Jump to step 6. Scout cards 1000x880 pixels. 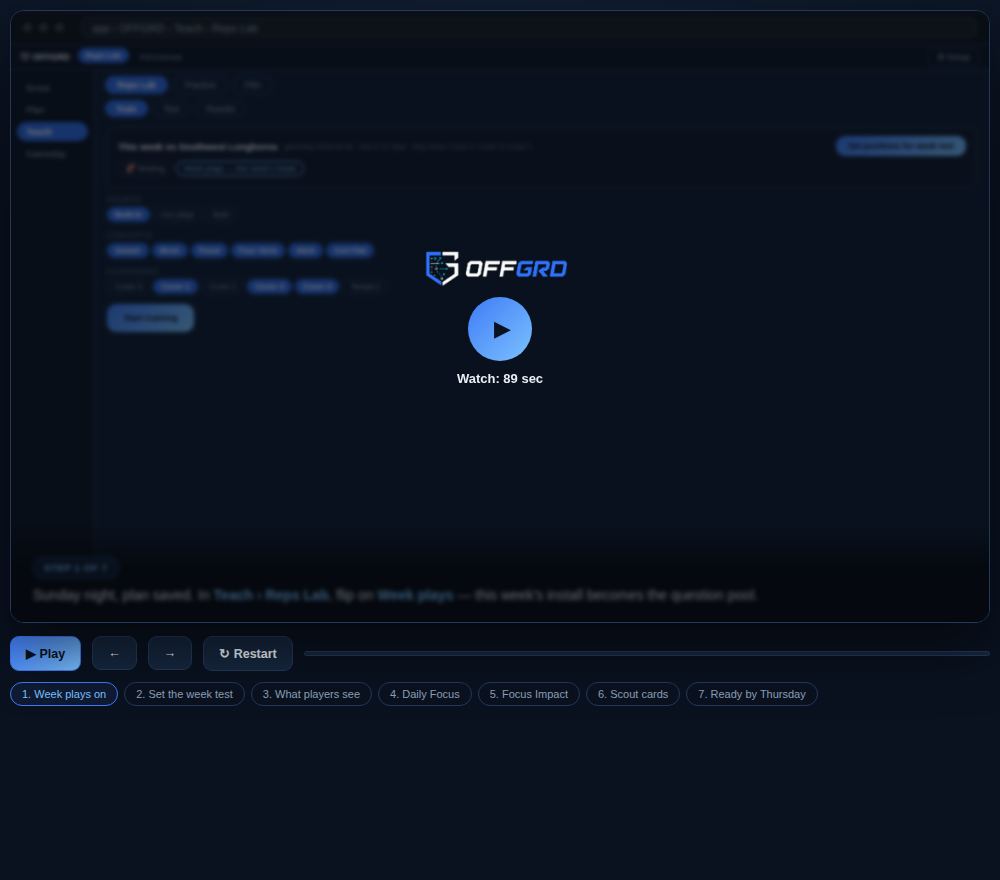coord(633,694)
